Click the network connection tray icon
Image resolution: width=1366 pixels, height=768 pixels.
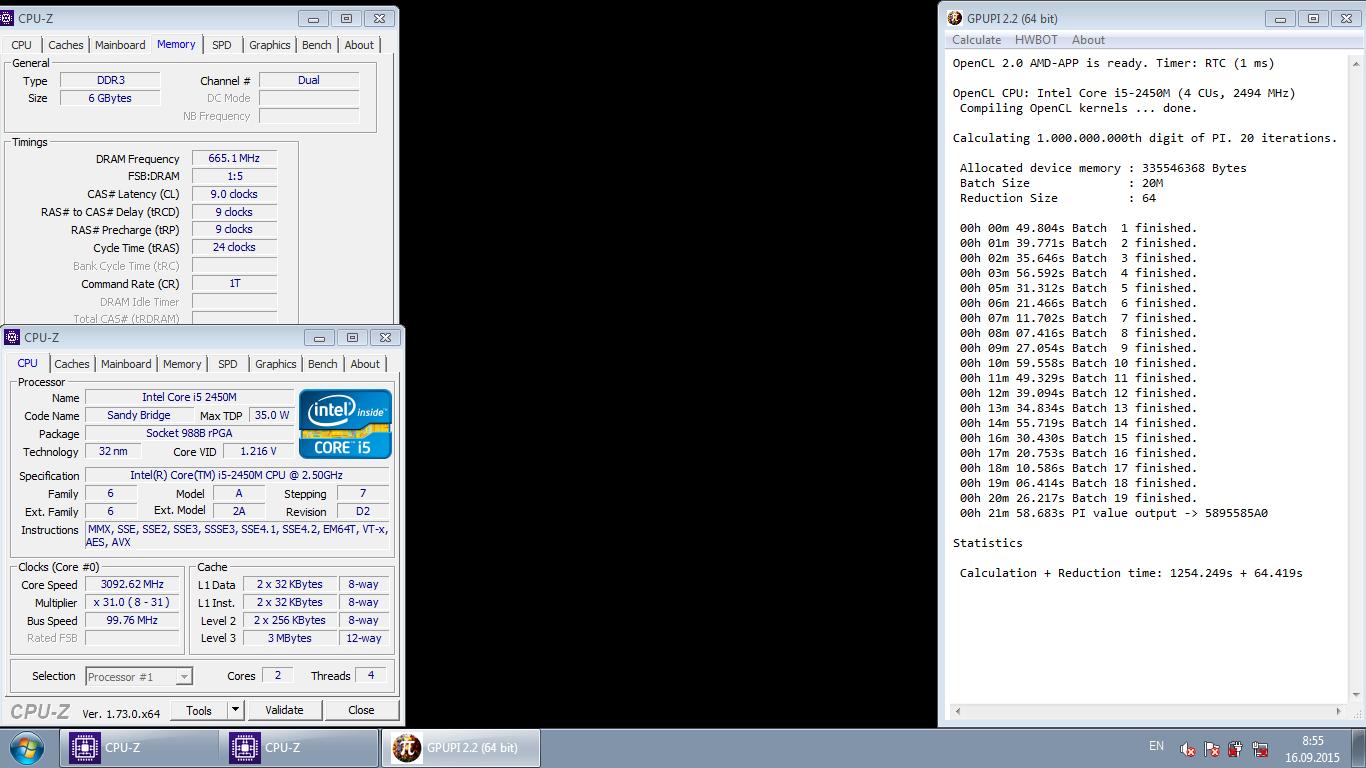click(x=1260, y=749)
